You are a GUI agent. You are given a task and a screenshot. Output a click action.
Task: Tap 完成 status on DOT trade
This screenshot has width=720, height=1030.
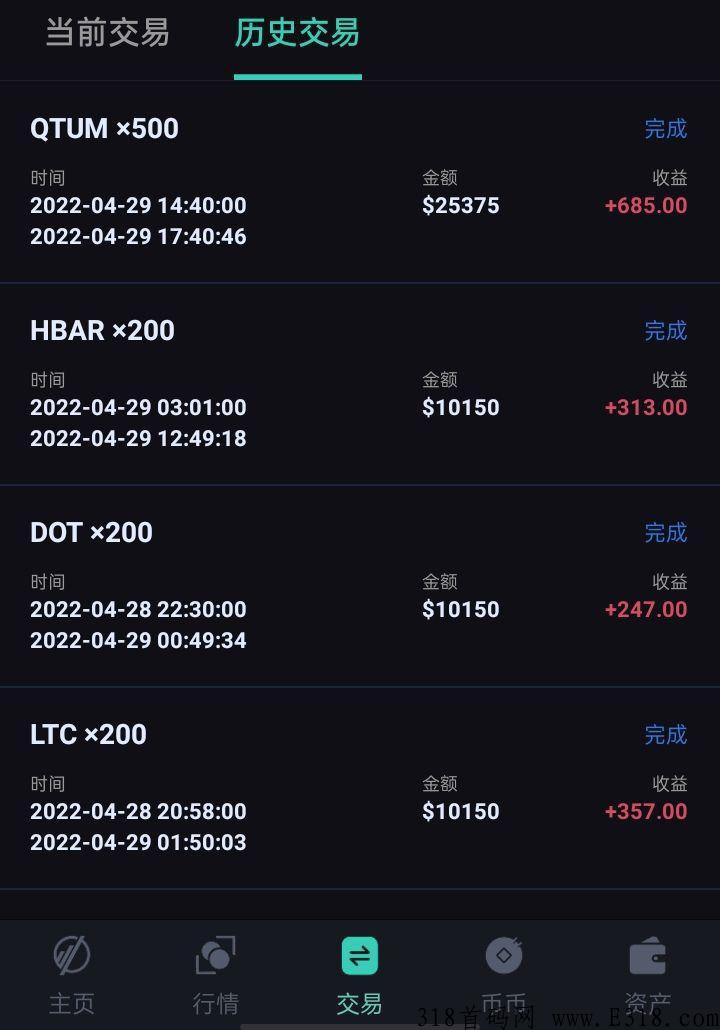point(665,533)
